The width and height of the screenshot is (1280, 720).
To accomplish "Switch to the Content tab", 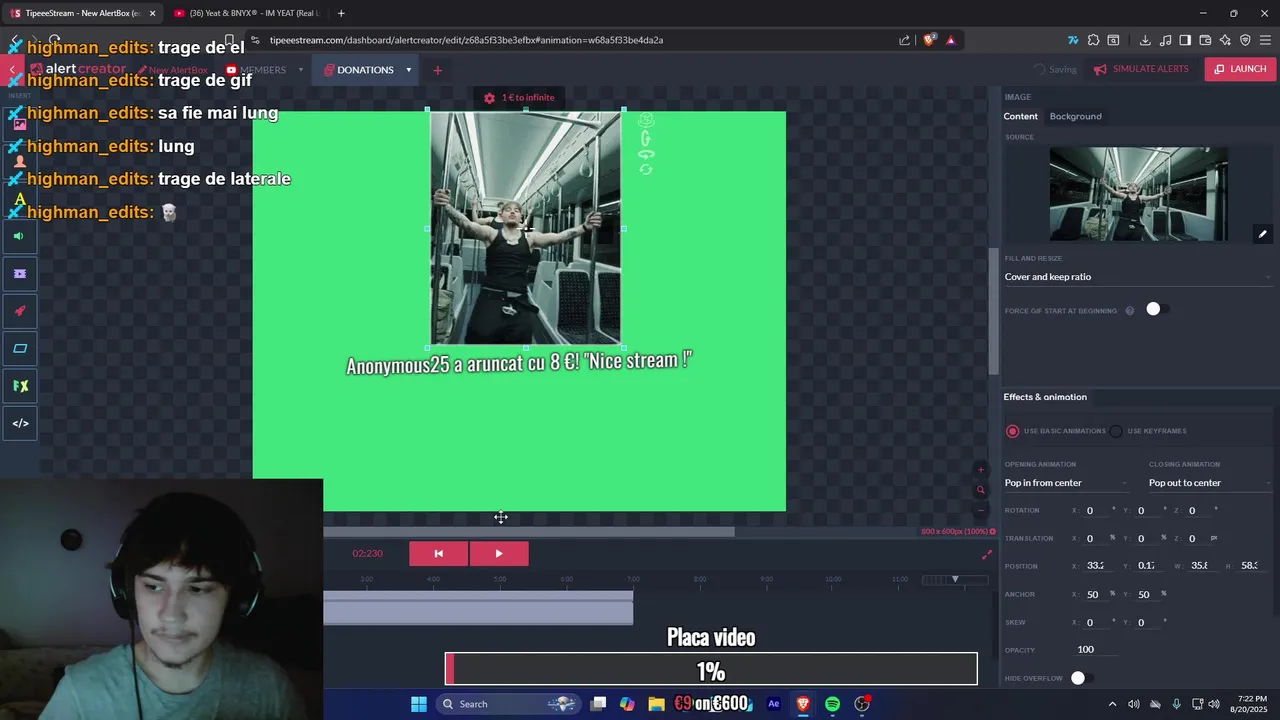I will coord(1020,117).
